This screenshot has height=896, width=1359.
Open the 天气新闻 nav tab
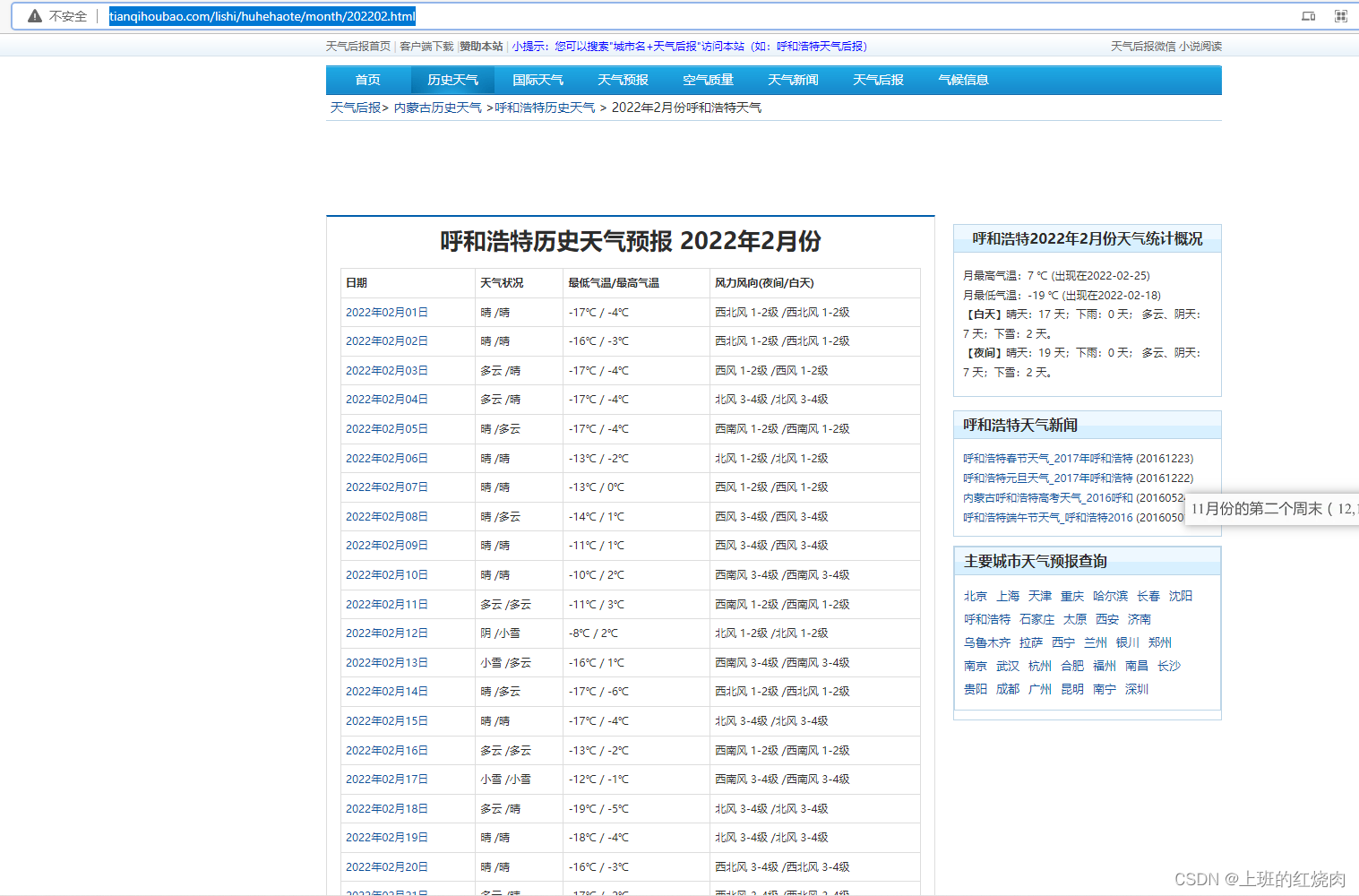coord(793,80)
